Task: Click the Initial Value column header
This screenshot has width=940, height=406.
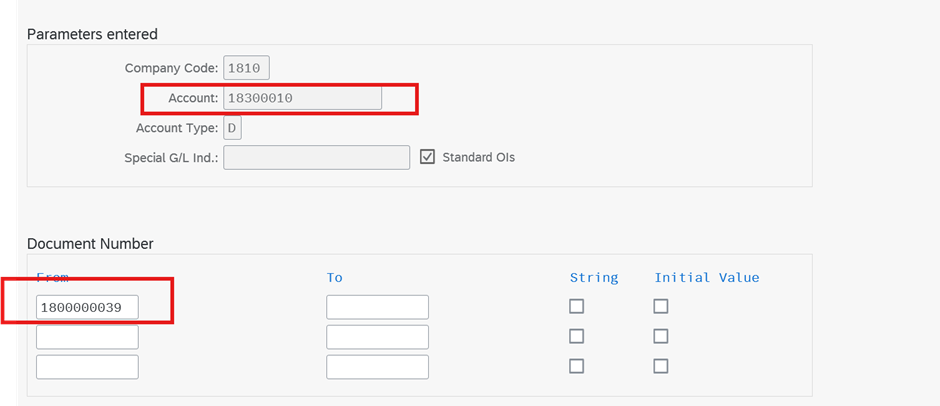Action: pyautogui.click(x=707, y=278)
